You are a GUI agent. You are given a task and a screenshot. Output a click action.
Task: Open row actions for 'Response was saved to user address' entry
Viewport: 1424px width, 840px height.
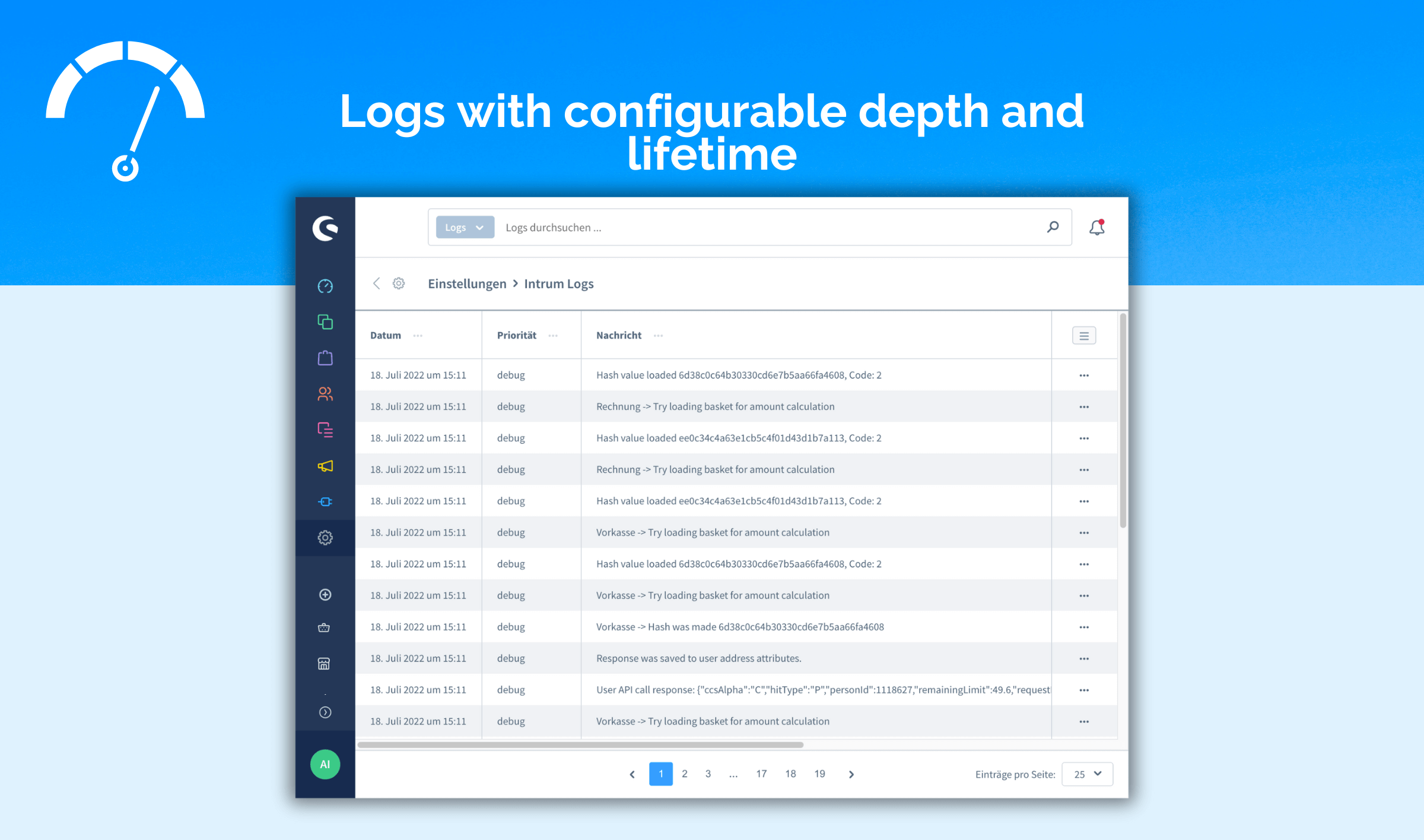coord(1084,658)
